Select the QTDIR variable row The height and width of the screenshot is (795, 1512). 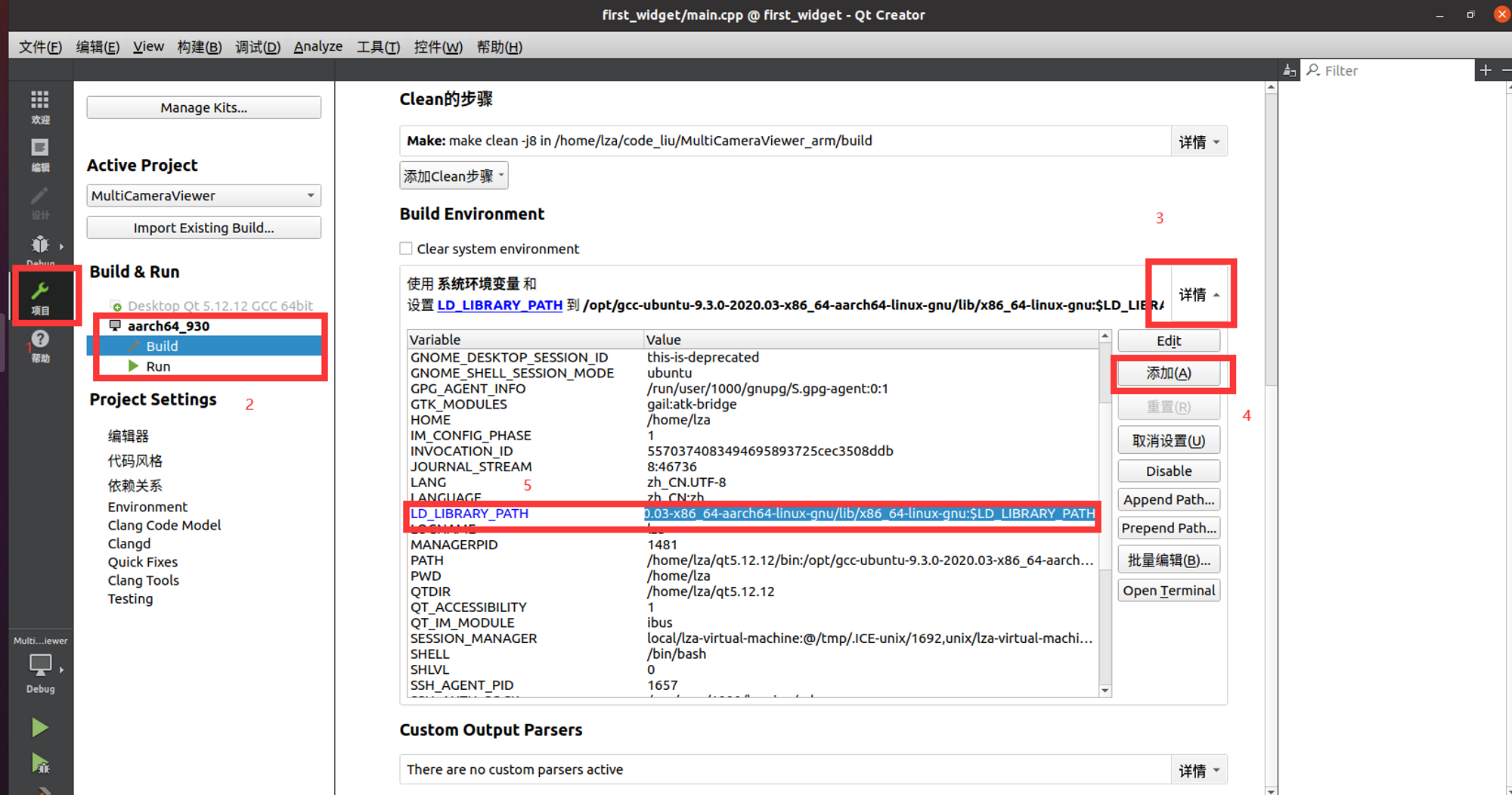click(752, 592)
